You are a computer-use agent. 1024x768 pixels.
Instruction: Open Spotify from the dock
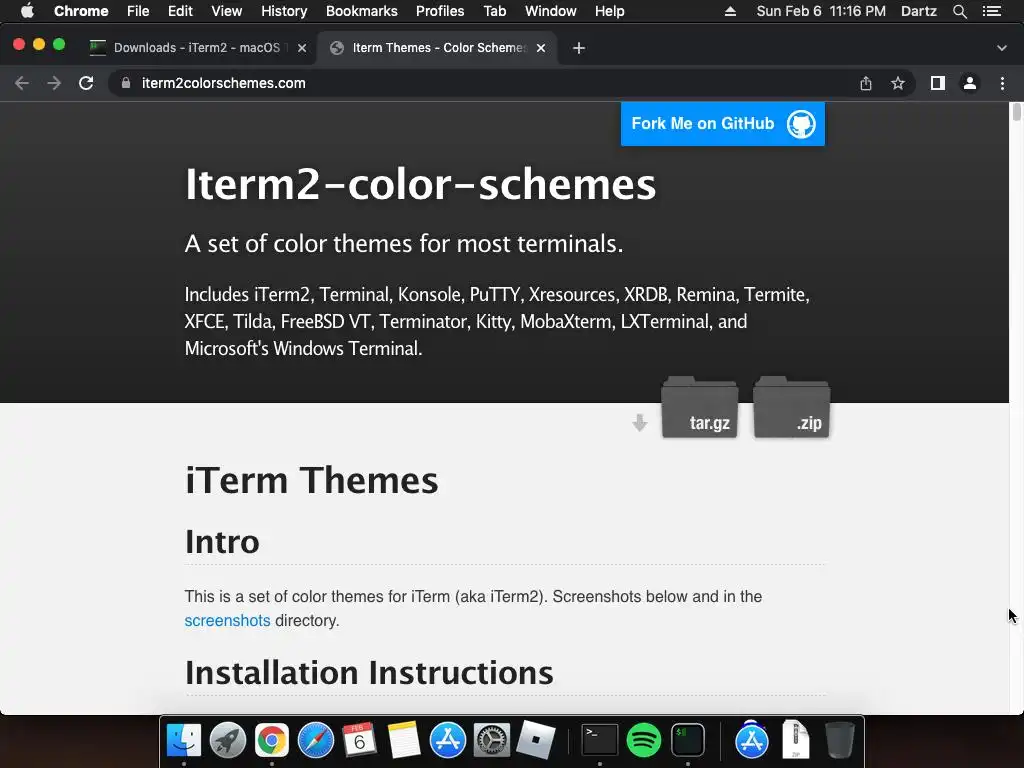coord(643,741)
